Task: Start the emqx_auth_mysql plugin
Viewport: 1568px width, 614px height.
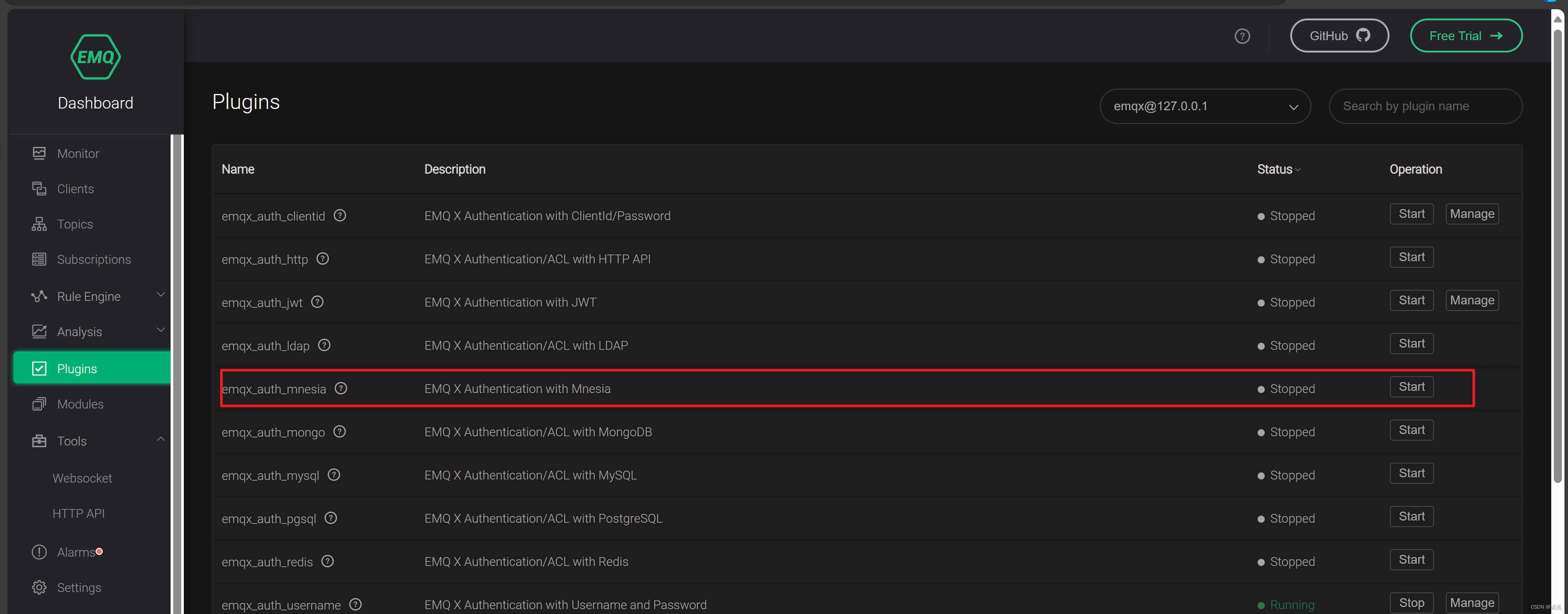Action: click(1412, 473)
